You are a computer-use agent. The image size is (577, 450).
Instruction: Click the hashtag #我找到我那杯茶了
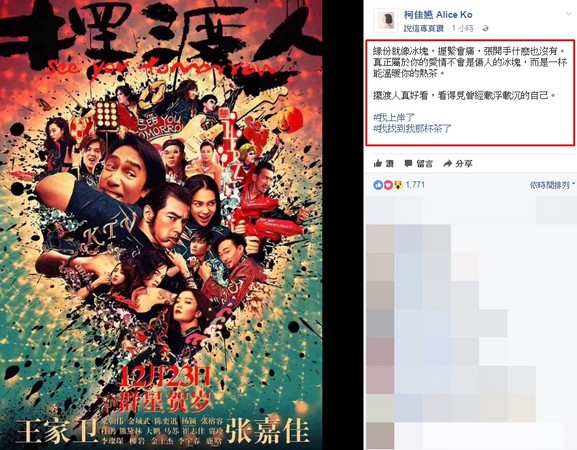412,128
